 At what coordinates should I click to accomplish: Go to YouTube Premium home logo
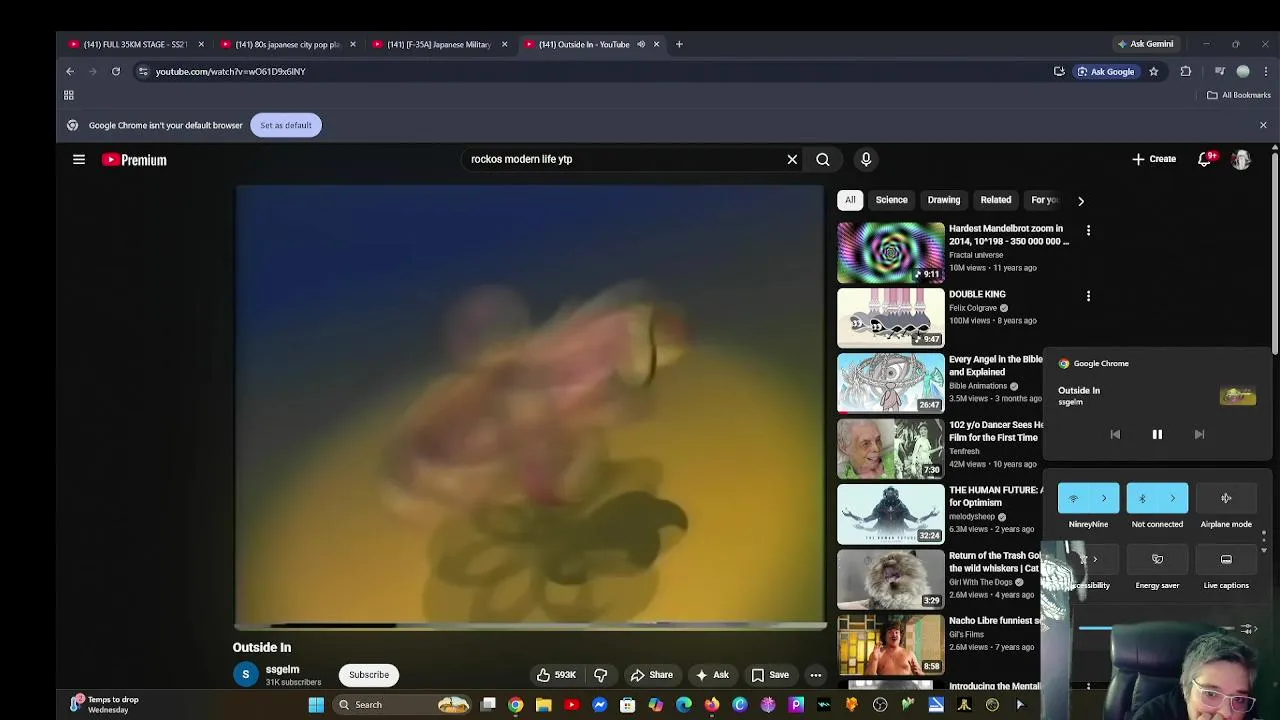coord(134,160)
